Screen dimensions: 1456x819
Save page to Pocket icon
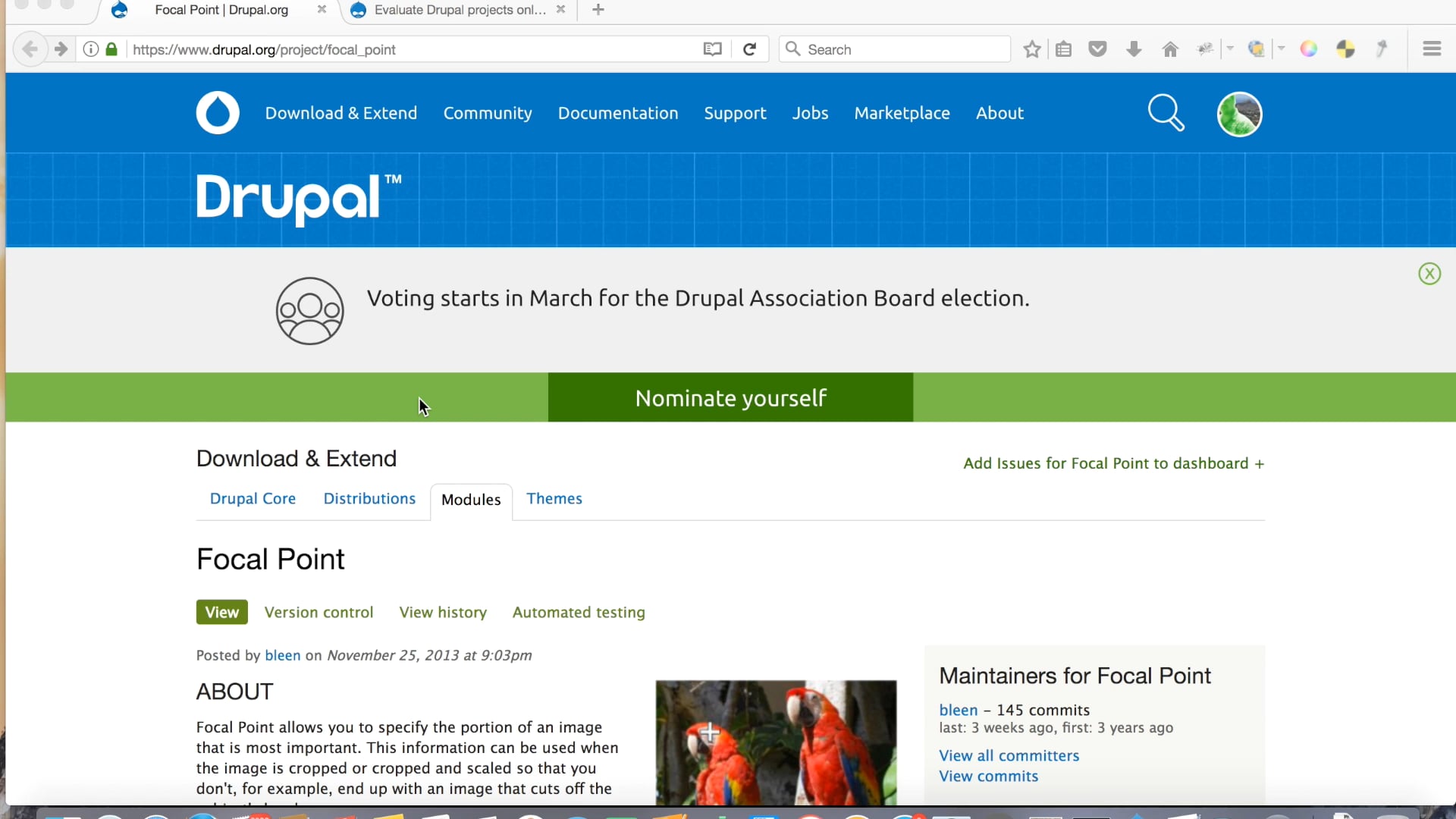pyautogui.click(x=1097, y=49)
